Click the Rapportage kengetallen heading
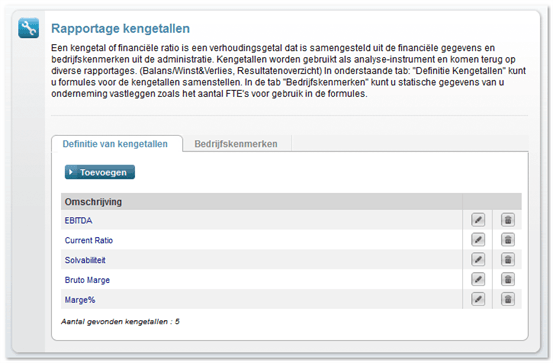 point(120,28)
